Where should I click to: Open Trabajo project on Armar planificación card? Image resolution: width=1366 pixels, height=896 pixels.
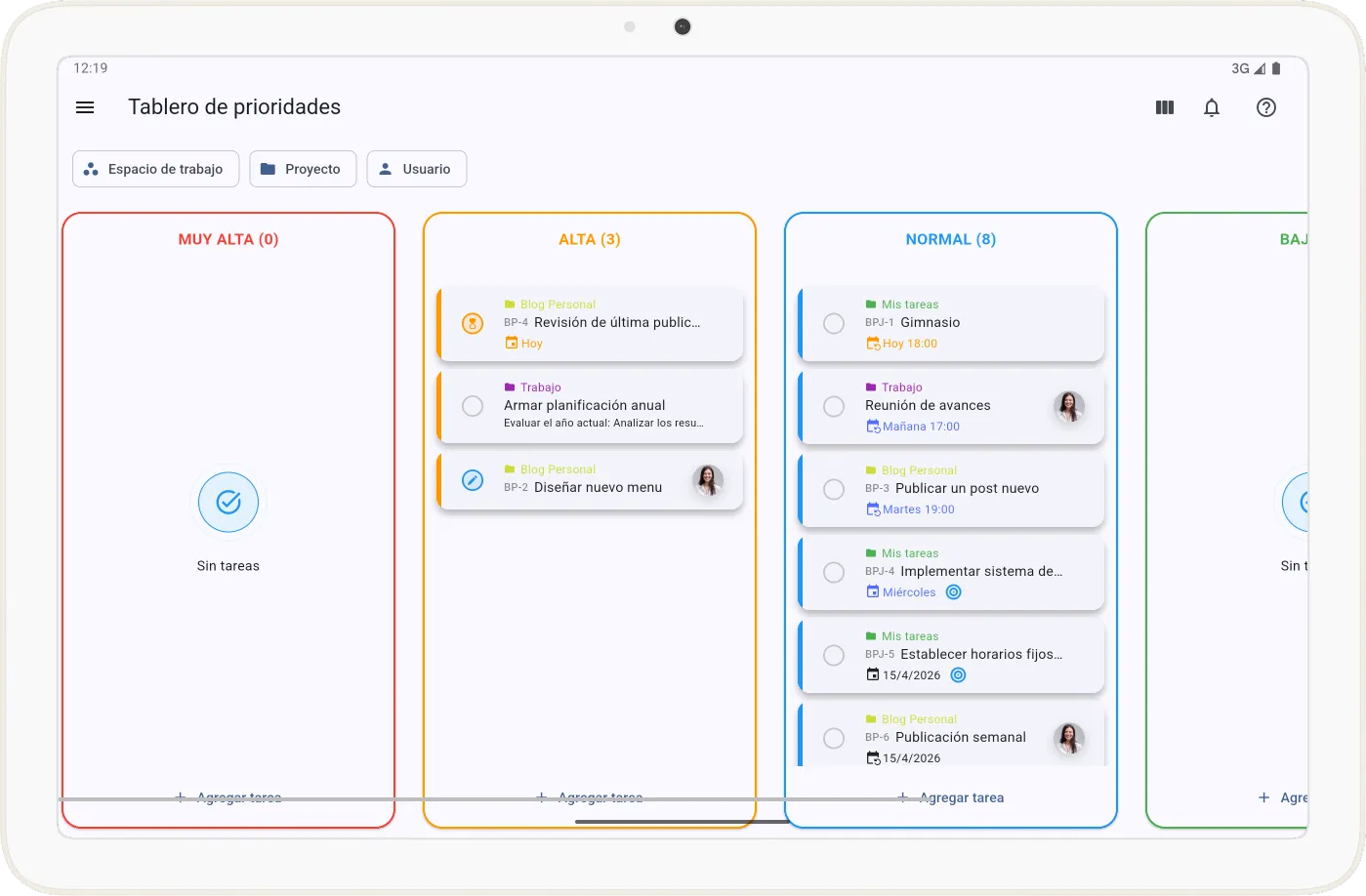coord(532,387)
